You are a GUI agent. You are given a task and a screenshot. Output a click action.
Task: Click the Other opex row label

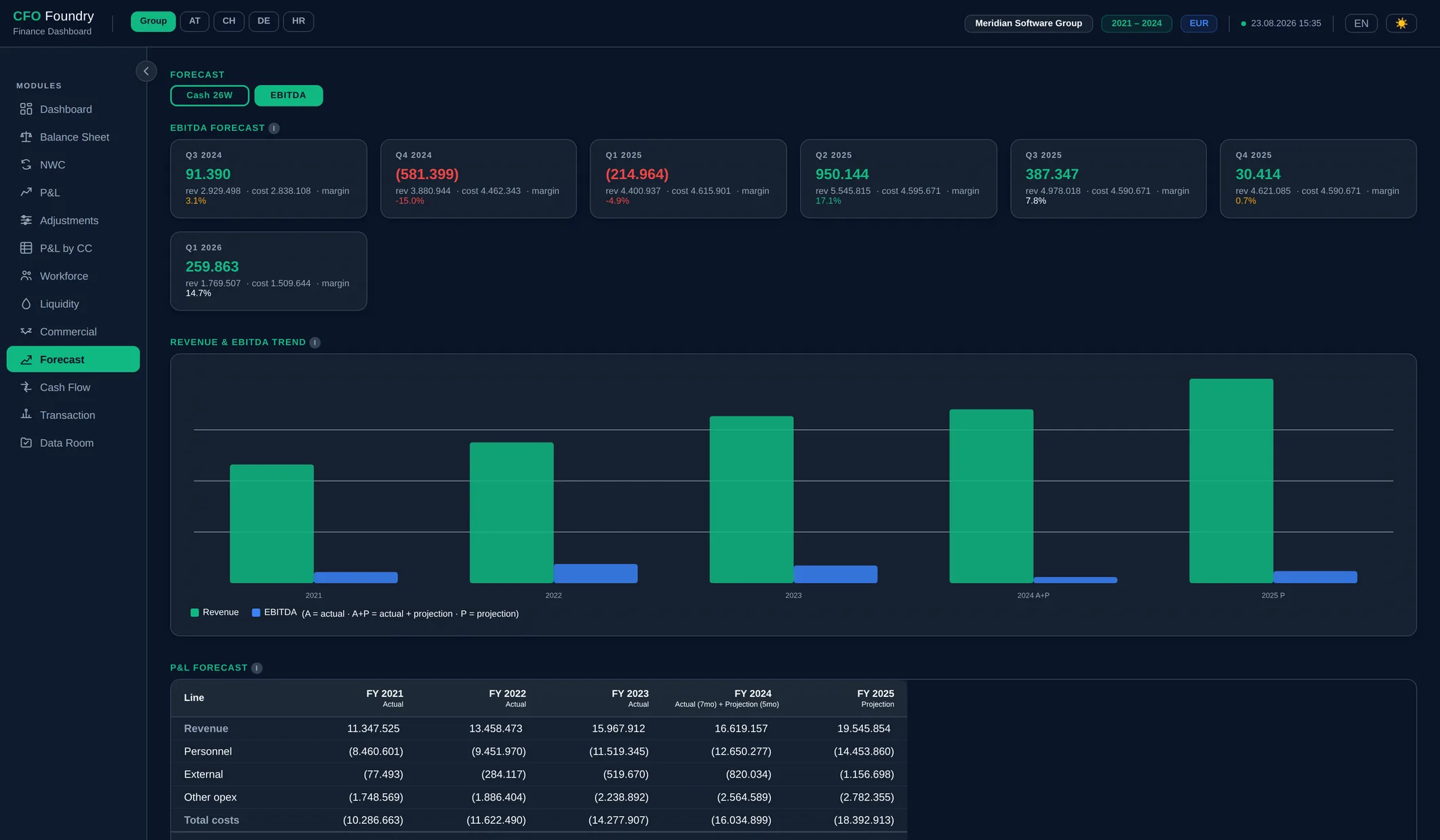coord(210,797)
